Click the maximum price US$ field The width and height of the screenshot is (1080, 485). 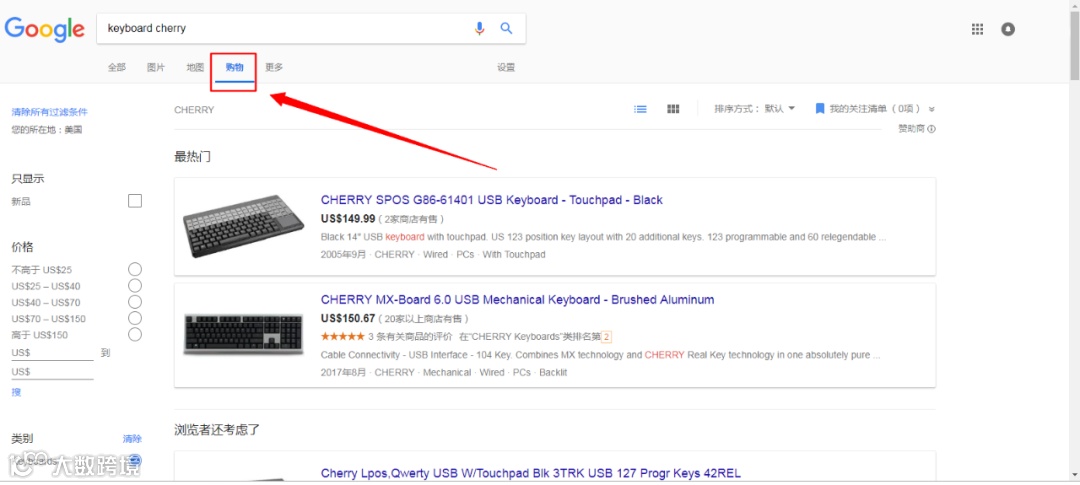click(52, 372)
